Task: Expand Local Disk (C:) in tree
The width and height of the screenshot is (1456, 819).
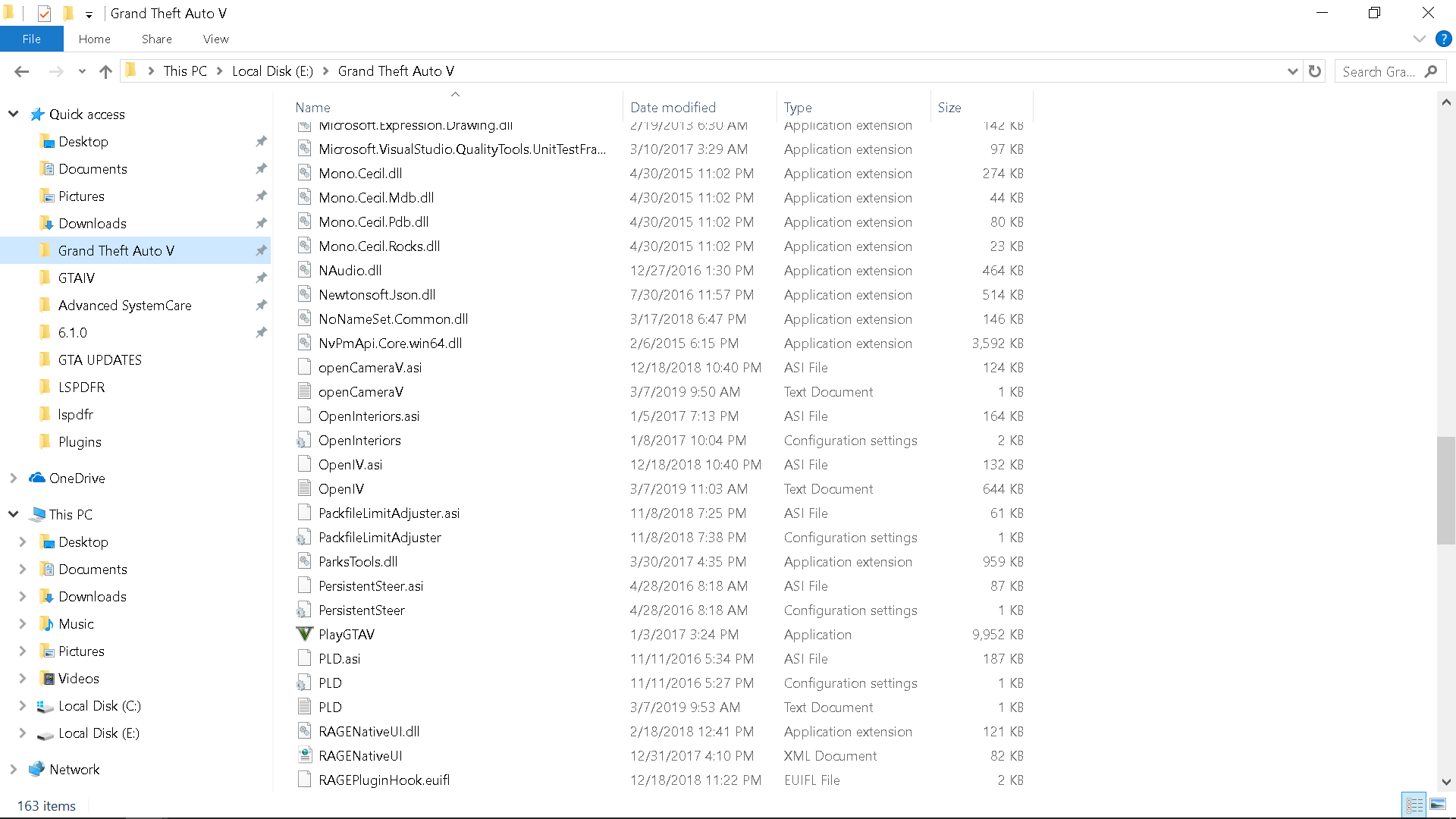Action: pyautogui.click(x=22, y=705)
